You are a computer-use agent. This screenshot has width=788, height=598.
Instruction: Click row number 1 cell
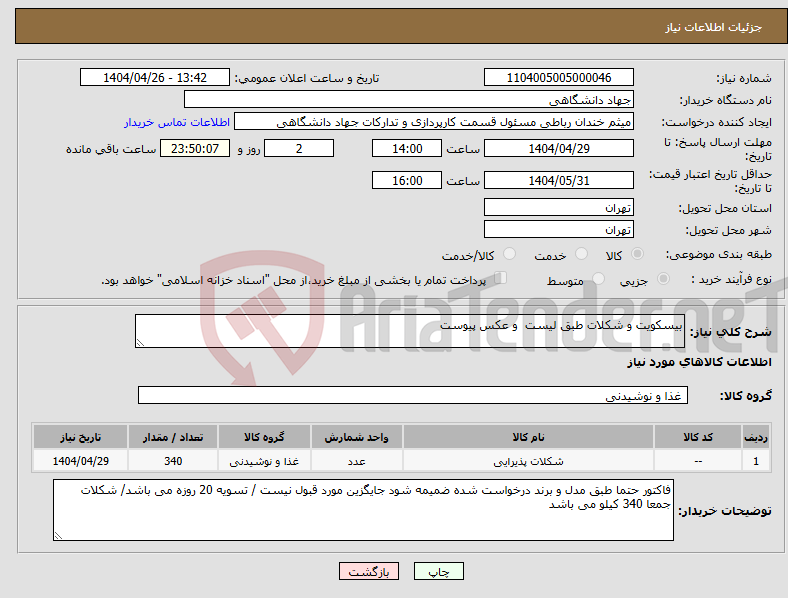(x=756, y=461)
